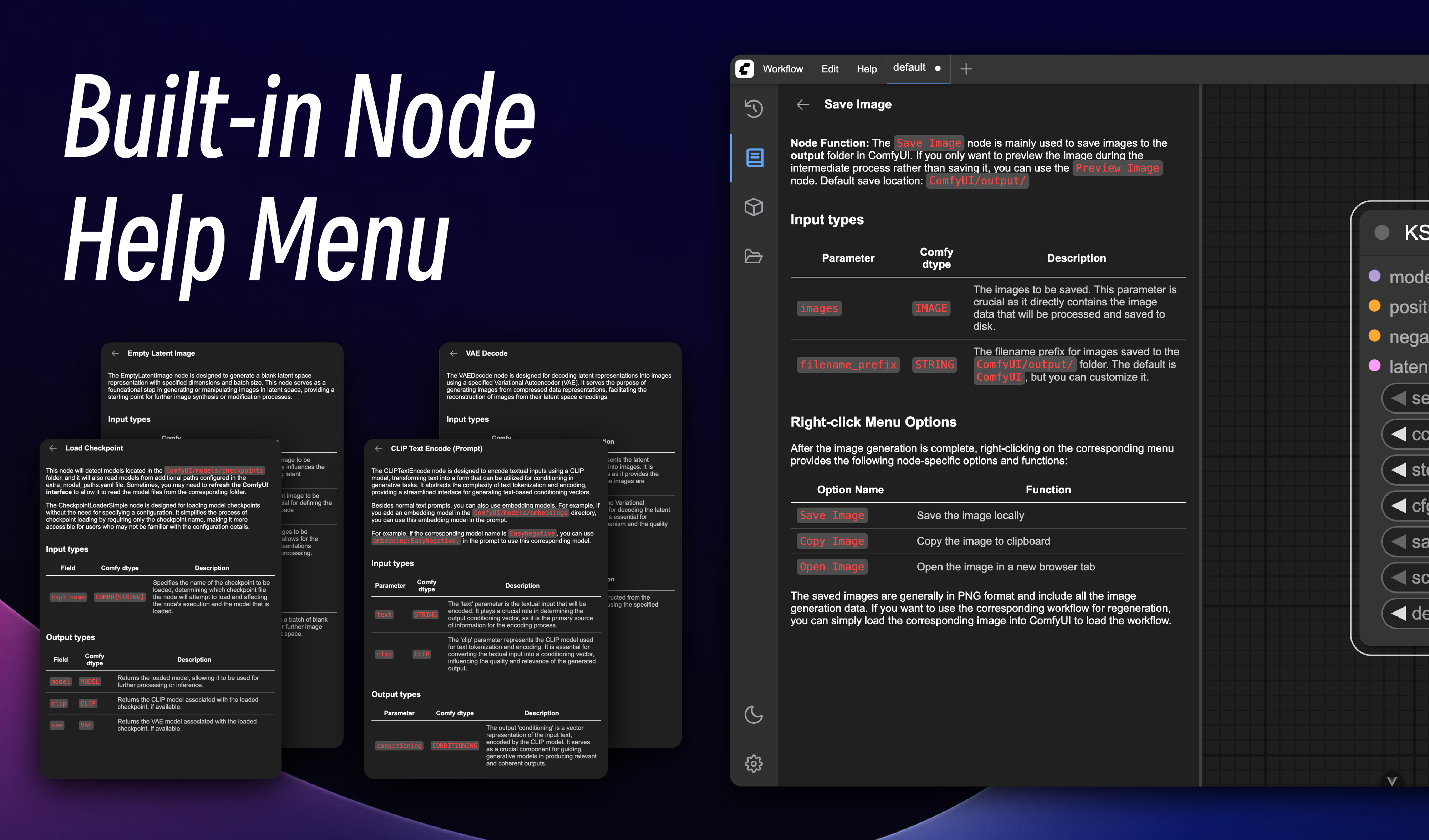The image size is (1429, 840).
Task: Go back from the Save Image help page
Action: tap(802, 105)
